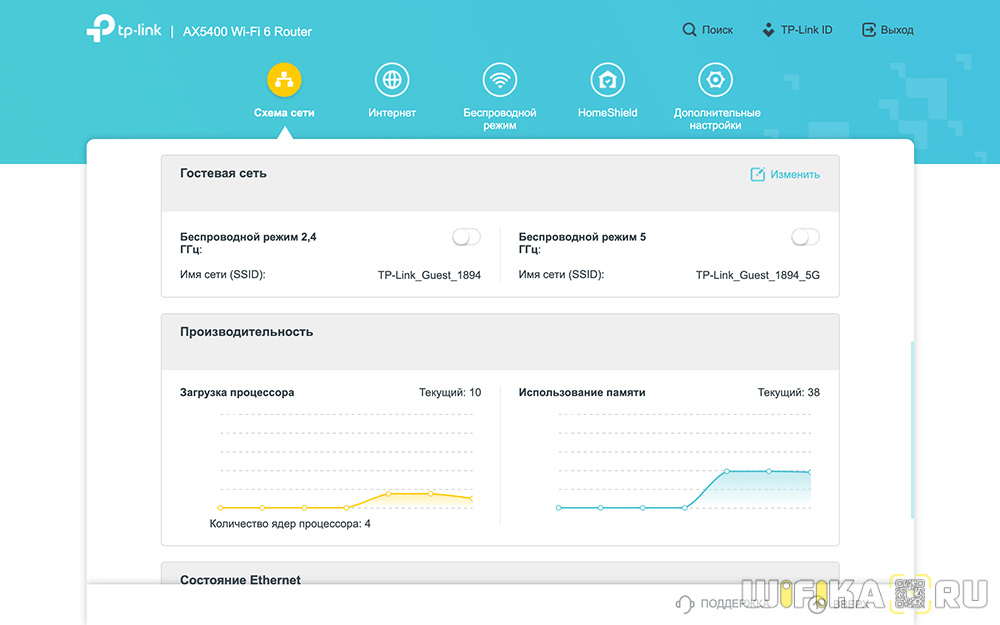Open the HomeShield house icon

(607, 80)
